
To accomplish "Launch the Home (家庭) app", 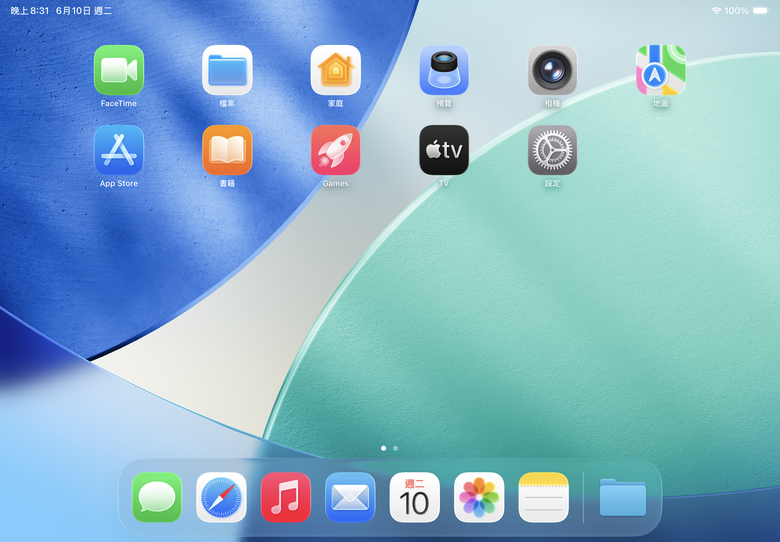I will pyautogui.click(x=336, y=70).
